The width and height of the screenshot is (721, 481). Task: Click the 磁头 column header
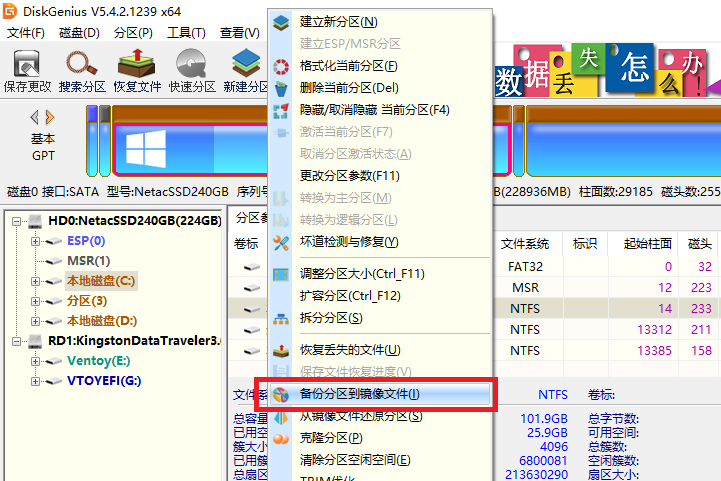pyautogui.click(x=699, y=244)
